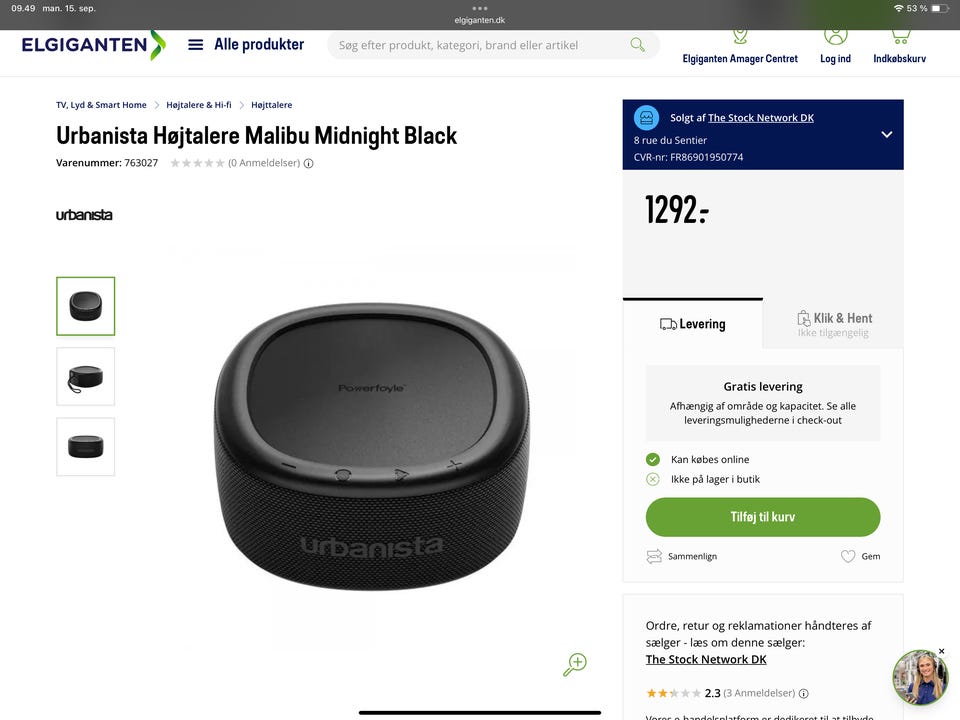Select the Elgiganten Amager Centret store pin
This screenshot has height=720, width=960.
tap(740, 37)
